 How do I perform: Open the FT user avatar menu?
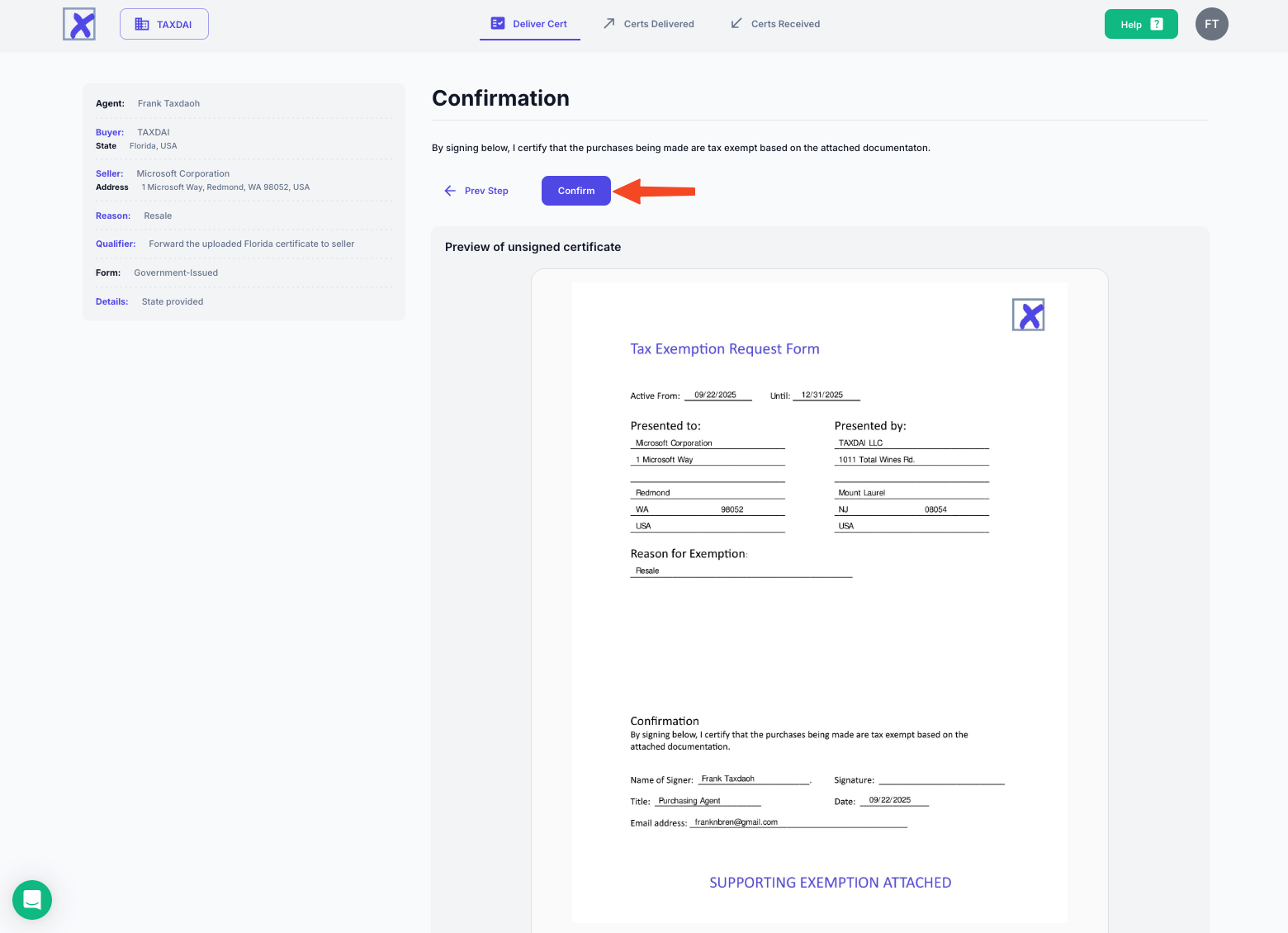click(x=1211, y=24)
